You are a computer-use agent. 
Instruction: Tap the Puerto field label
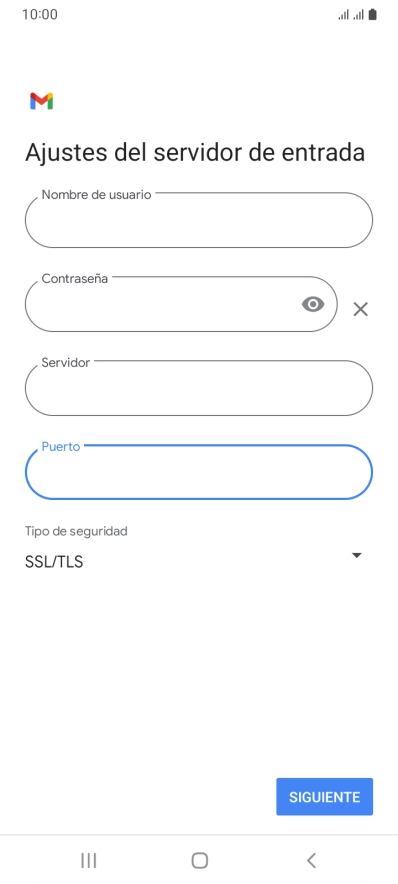pyautogui.click(x=61, y=447)
